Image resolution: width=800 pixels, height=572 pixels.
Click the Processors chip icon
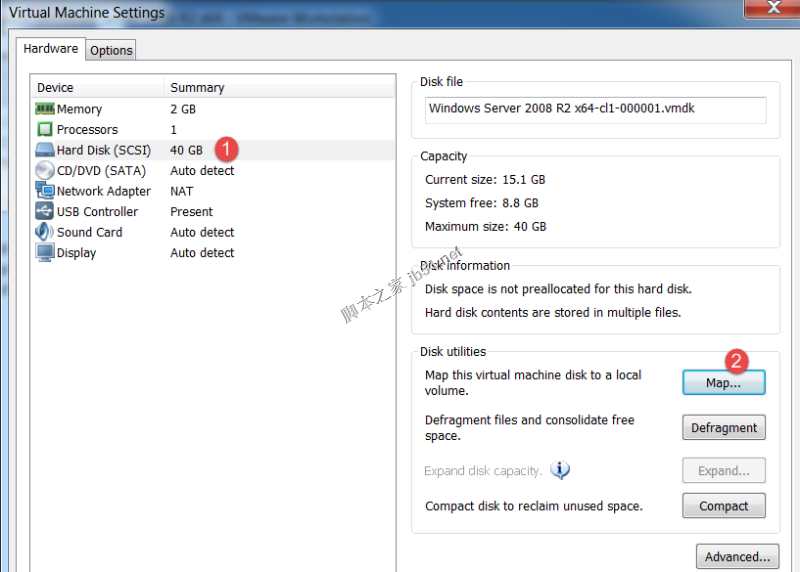click(x=45, y=129)
